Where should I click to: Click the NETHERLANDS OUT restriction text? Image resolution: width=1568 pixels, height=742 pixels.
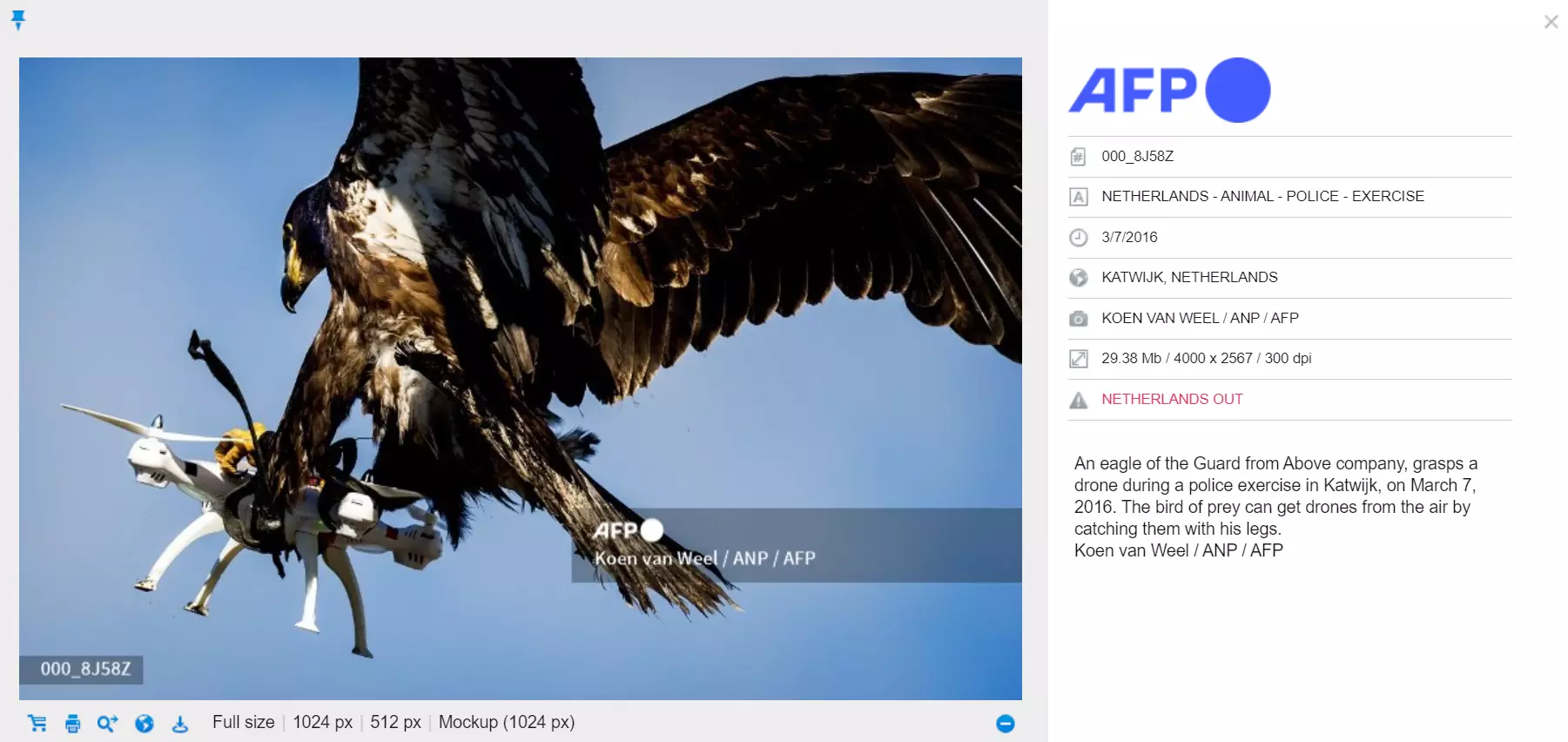pyautogui.click(x=1172, y=399)
